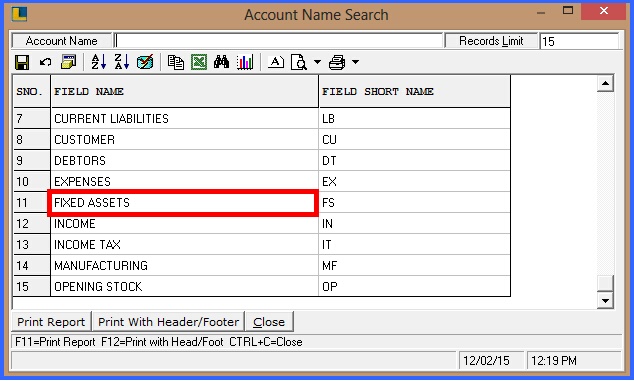Click the scrollbar up arrow
Image resolution: width=634 pixels, height=381 pixels.
coord(605,84)
